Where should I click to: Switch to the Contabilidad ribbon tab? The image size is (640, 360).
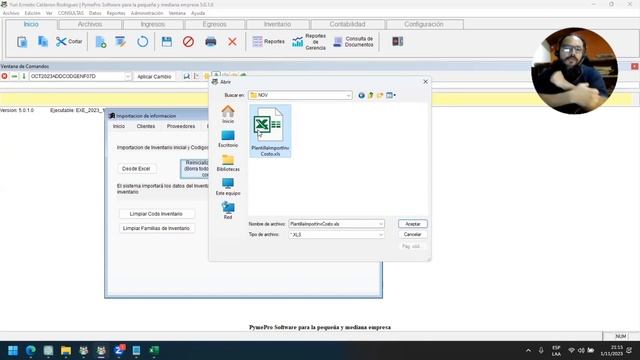coord(347,24)
